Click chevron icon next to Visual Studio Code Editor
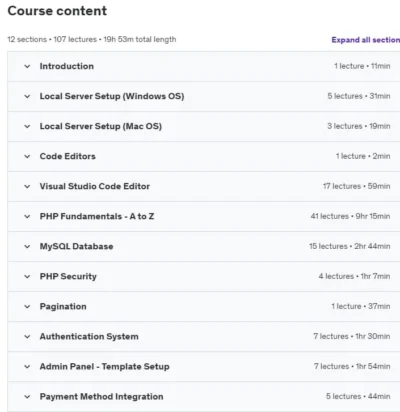The width and height of the screenshot is (400, 412). coord(27,186)
